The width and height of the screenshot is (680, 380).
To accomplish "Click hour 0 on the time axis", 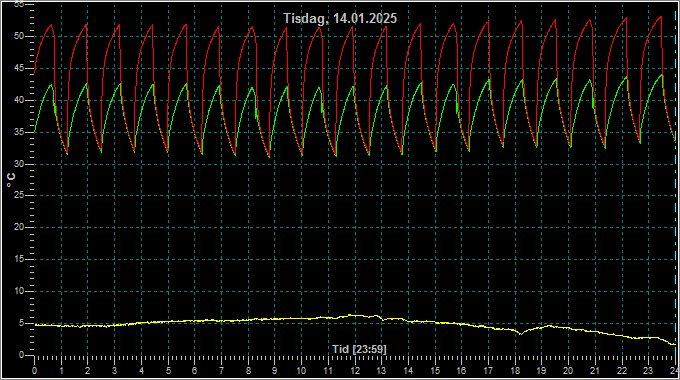I will (x=34, y=371).
